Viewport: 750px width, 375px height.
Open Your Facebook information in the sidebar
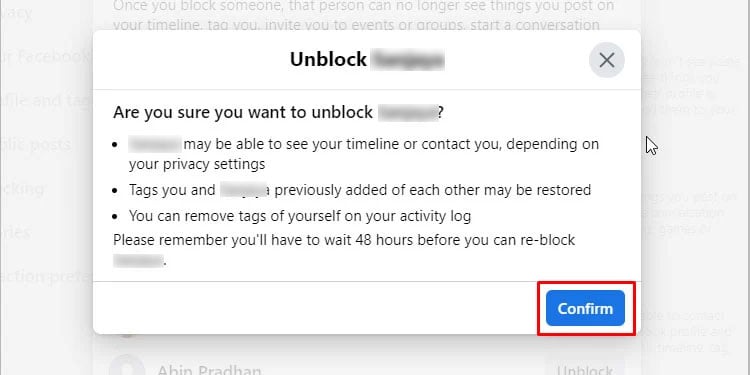pos(45,56)
